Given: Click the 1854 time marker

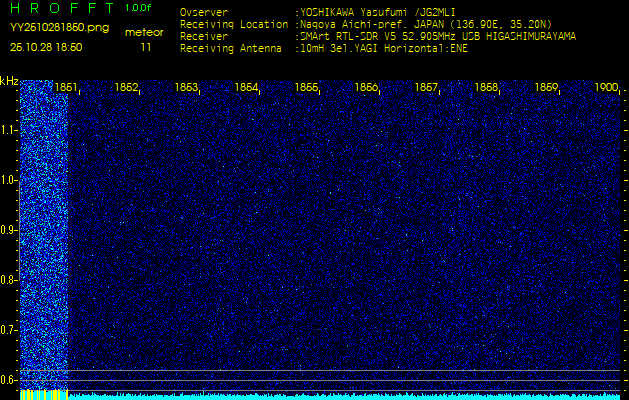Looking at the screenshot, I should coord(246,88).
